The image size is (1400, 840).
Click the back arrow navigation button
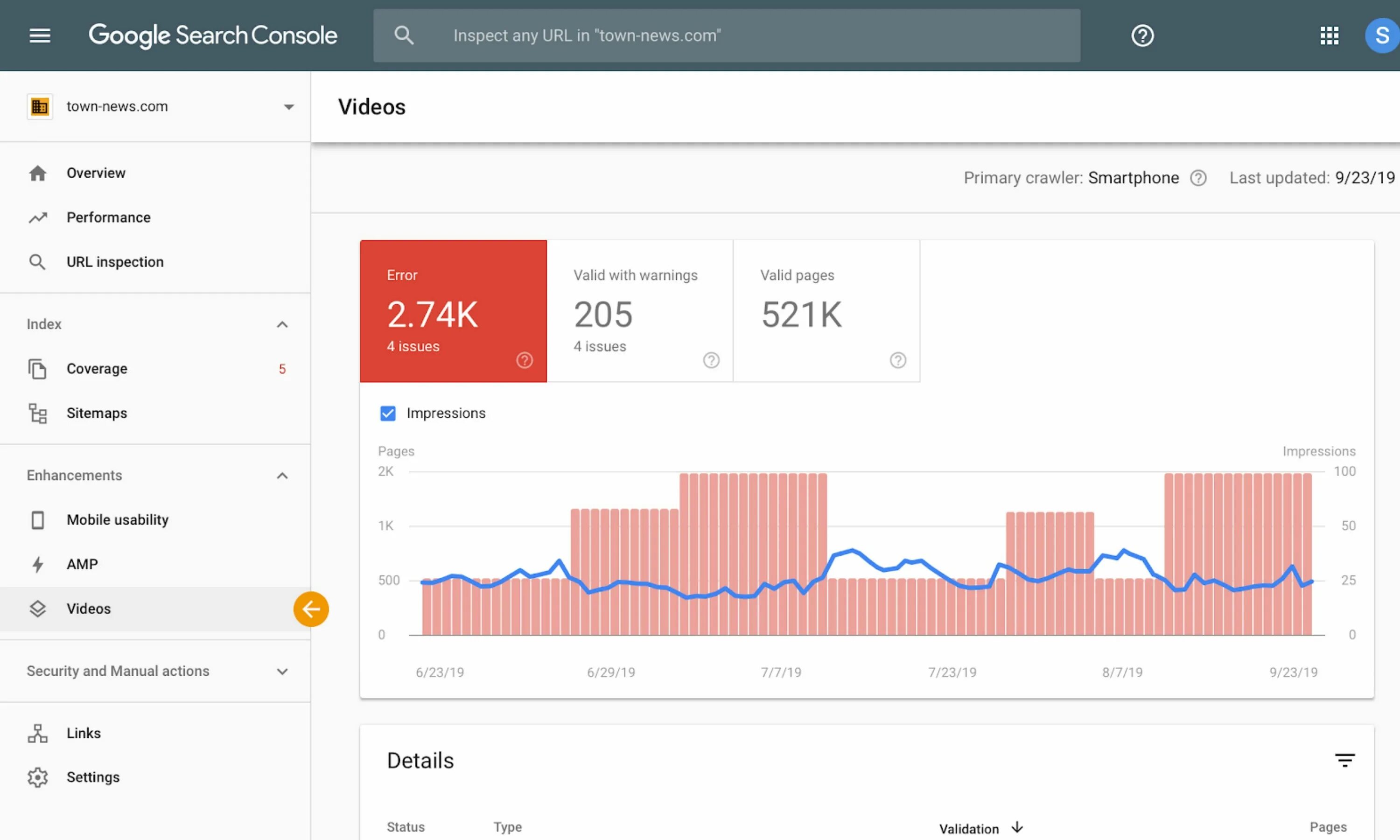[311, 608]
